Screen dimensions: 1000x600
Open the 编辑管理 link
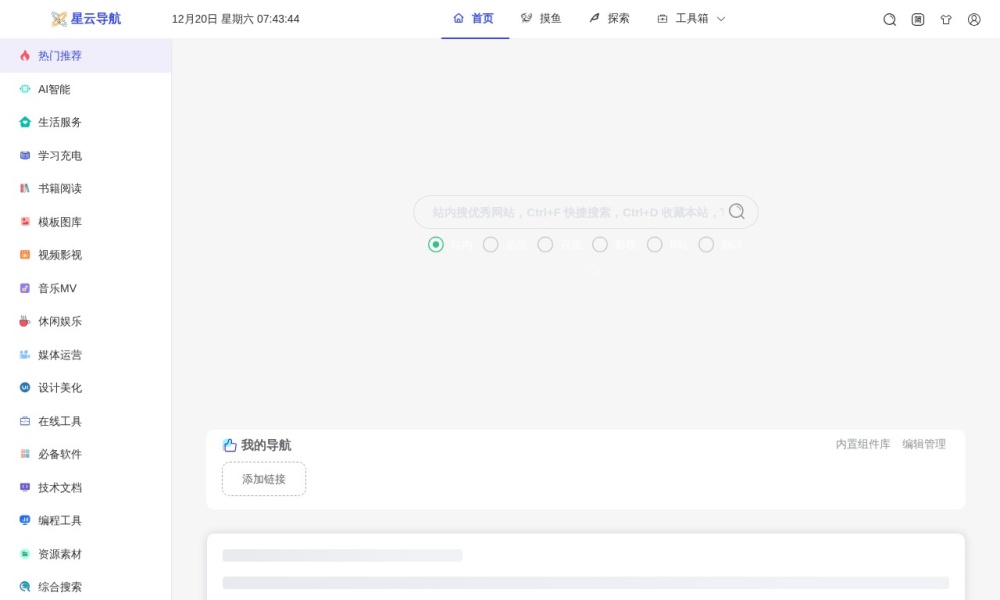tap(923, 444)
